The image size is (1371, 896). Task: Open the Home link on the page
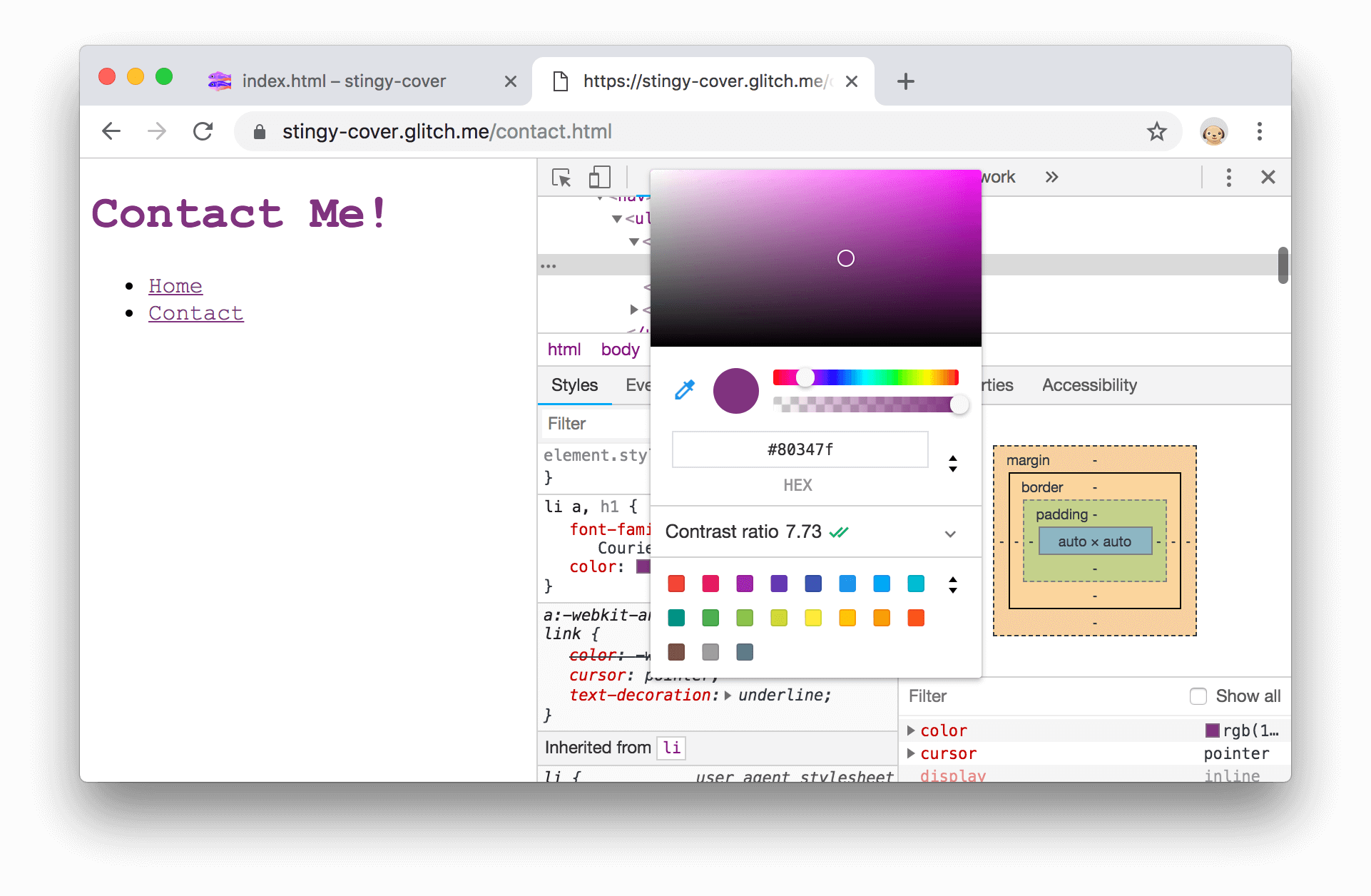point(175,285)
